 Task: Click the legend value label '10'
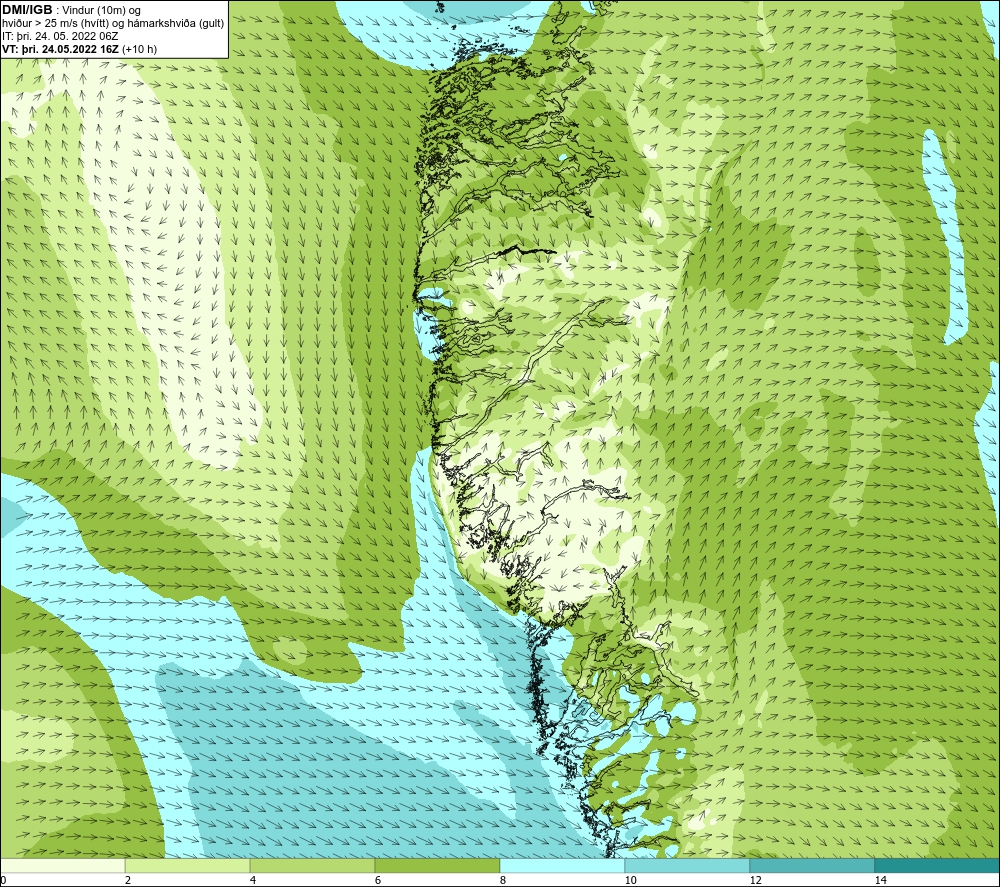point(631,880)
